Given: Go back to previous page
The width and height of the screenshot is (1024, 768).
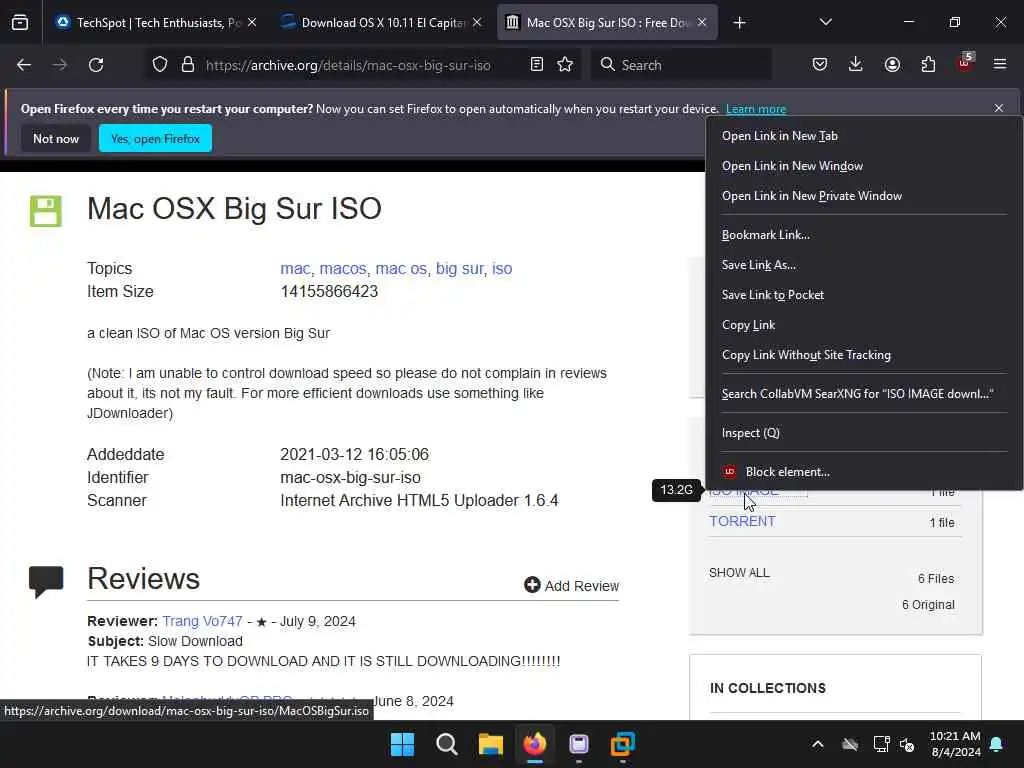Looking at the screenshot, I should coord(24,65).
